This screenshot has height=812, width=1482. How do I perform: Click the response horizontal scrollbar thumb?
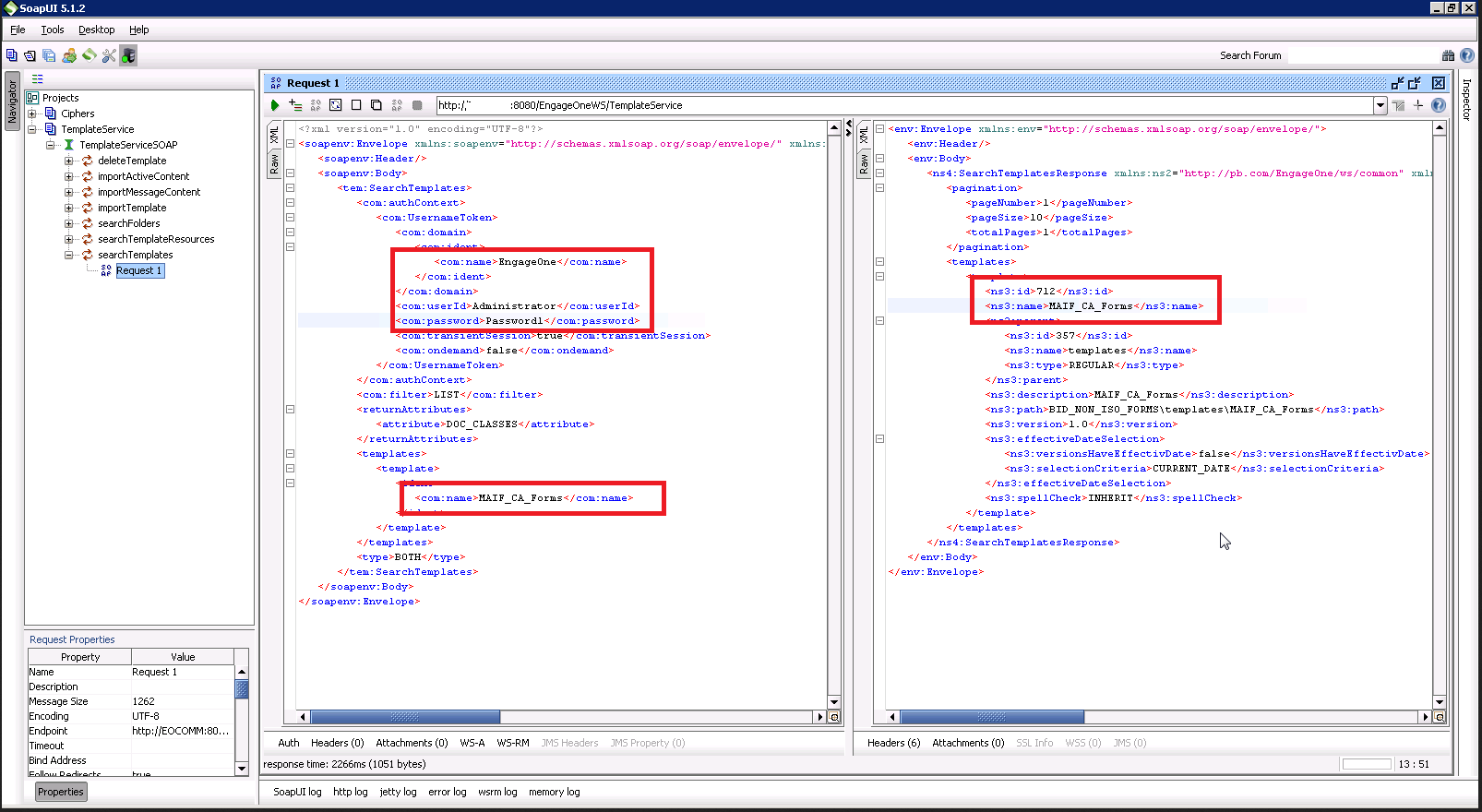pos(992,717)
